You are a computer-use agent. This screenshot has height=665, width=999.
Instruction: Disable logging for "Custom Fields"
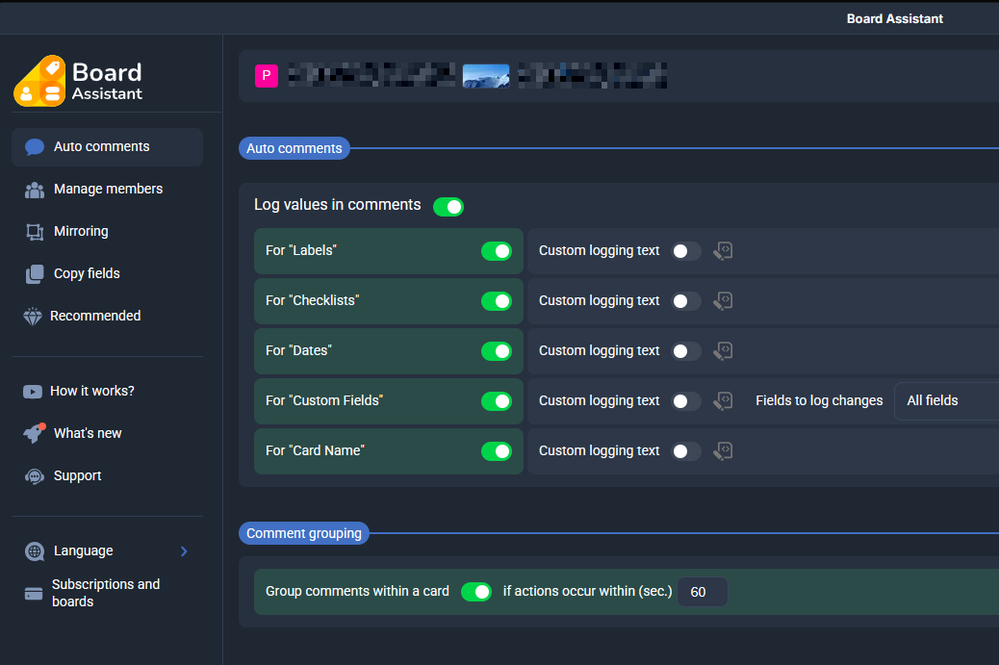click(496, 401)
